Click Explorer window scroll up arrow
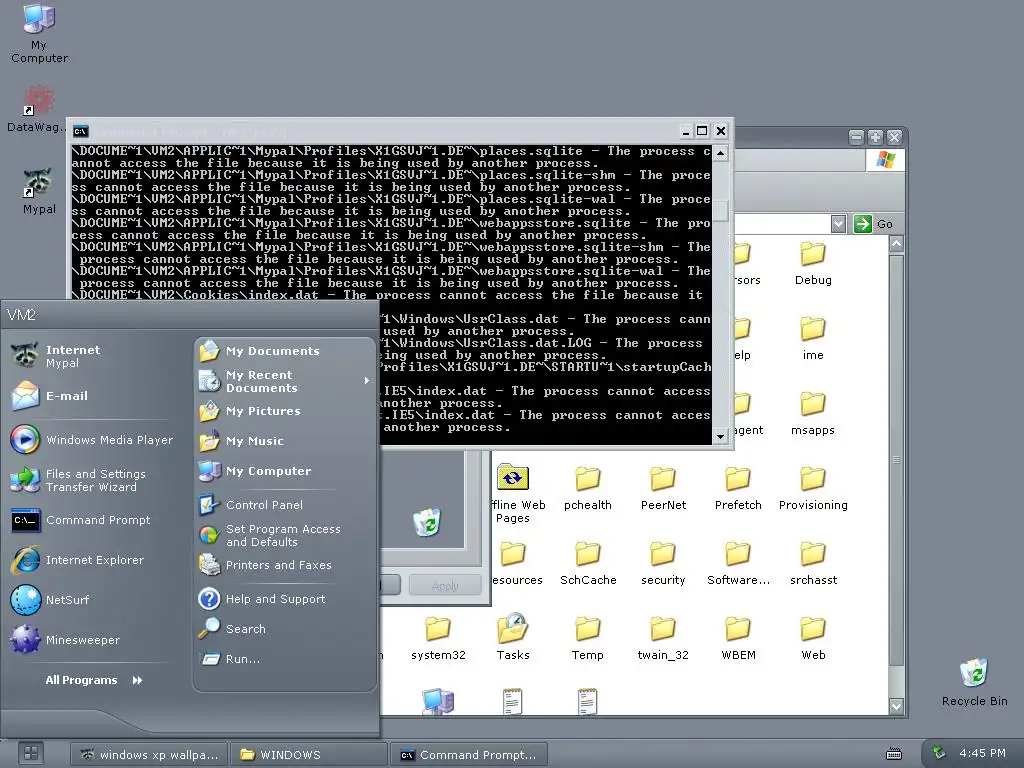The height and width of the screenshot is (768, 1024). (x=896, y=244)
